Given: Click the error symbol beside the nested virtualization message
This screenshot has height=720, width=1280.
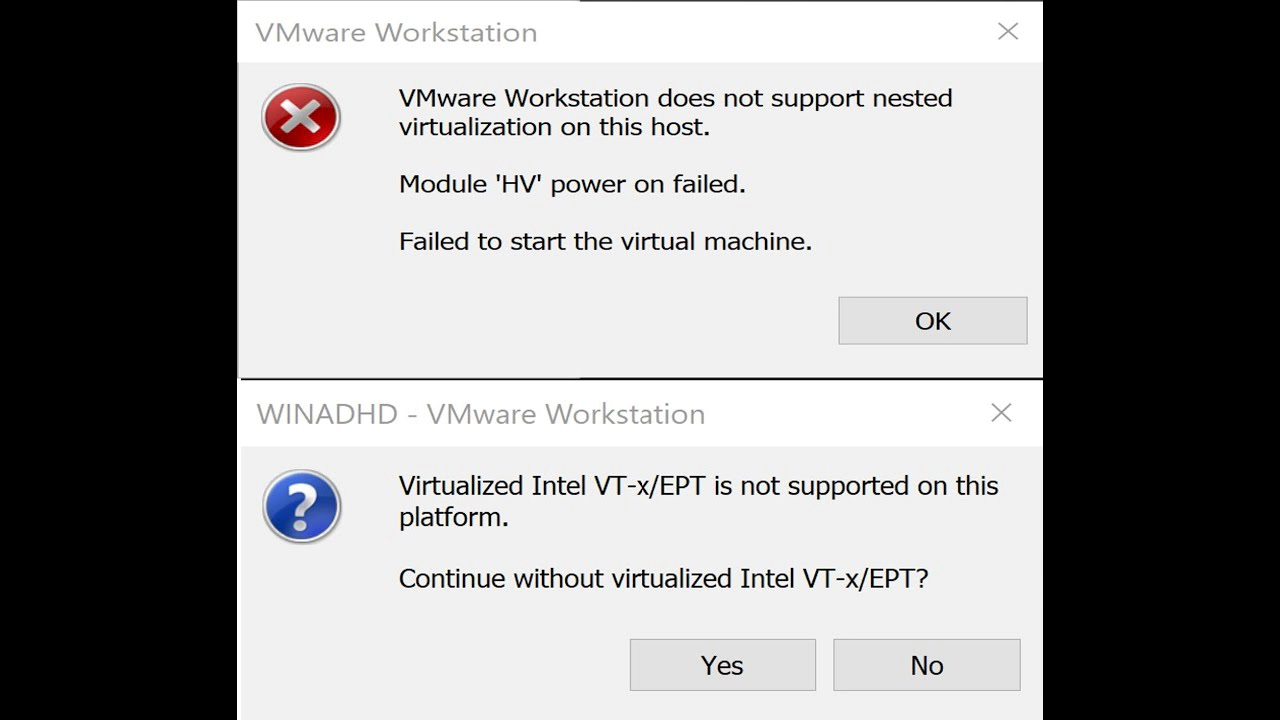Looking at the screenshot, I should 301,117.
